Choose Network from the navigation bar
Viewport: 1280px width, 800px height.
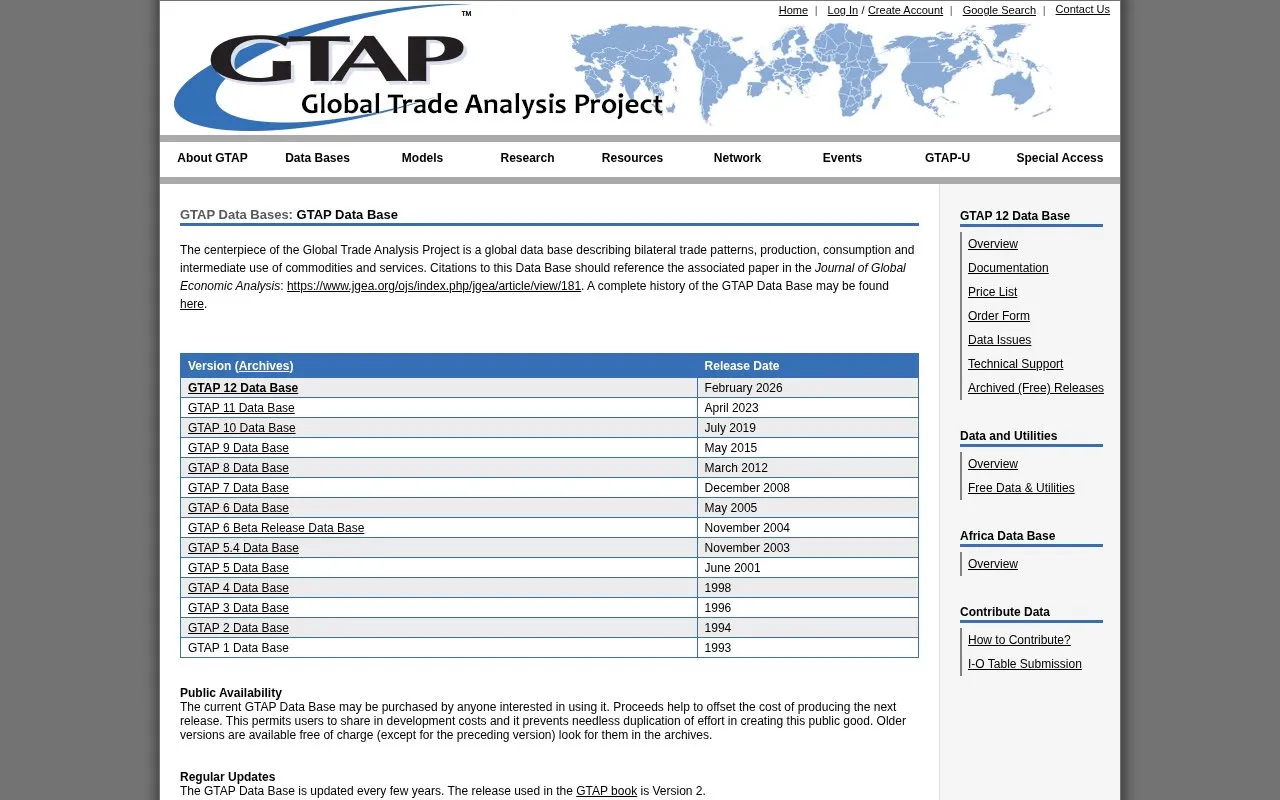click(737, 158)
